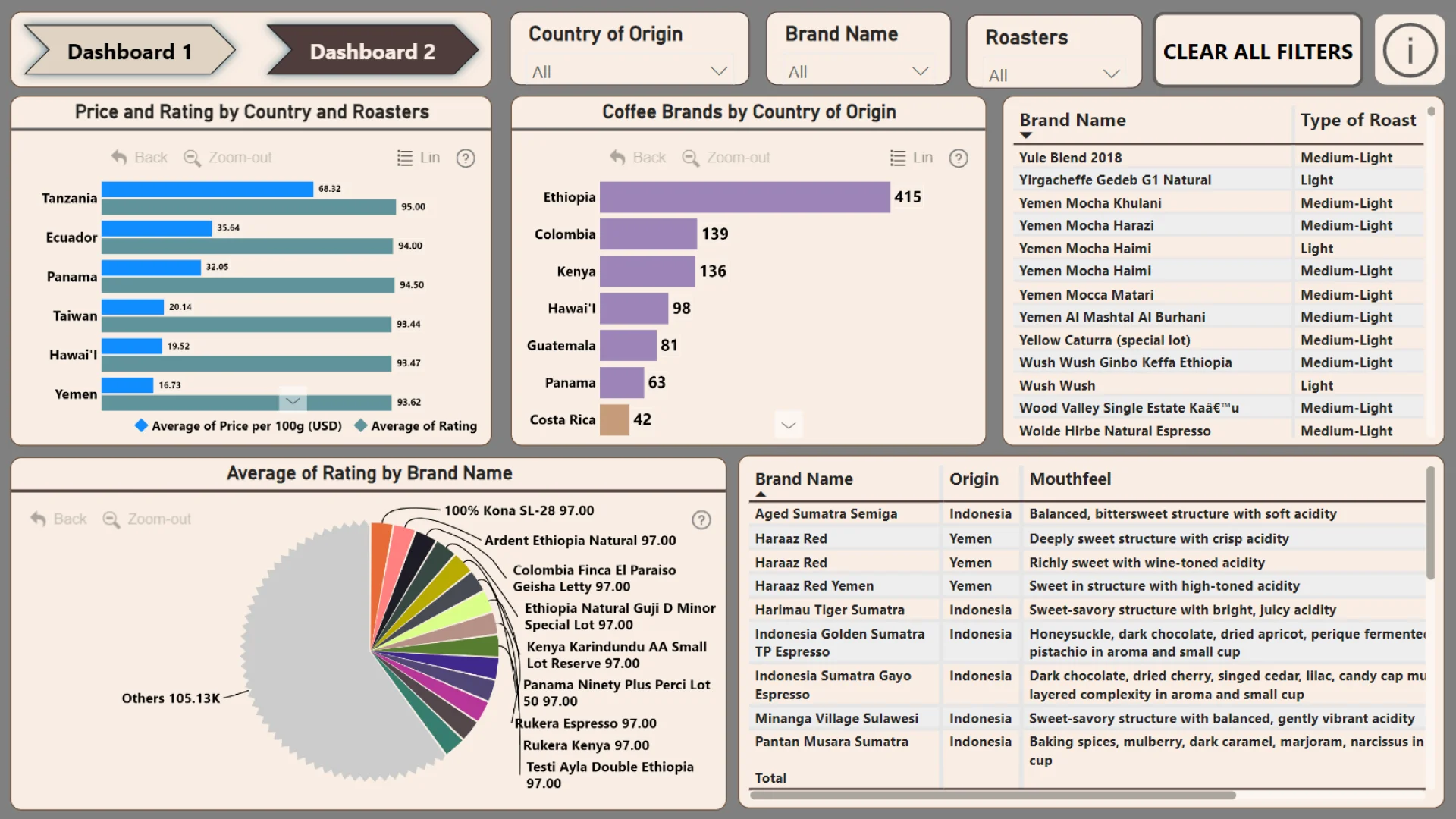Select Hawai'I bar with 98 brands
This screenshot has width=1456, height=819.
(634, 309)
